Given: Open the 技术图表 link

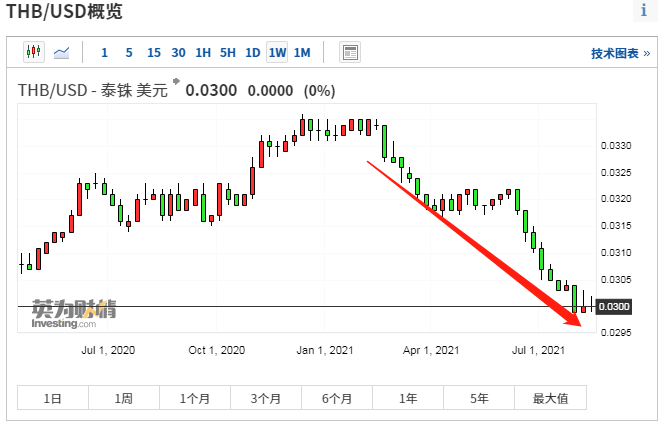Looking at the screenshot, I should (x=620, y=53).
